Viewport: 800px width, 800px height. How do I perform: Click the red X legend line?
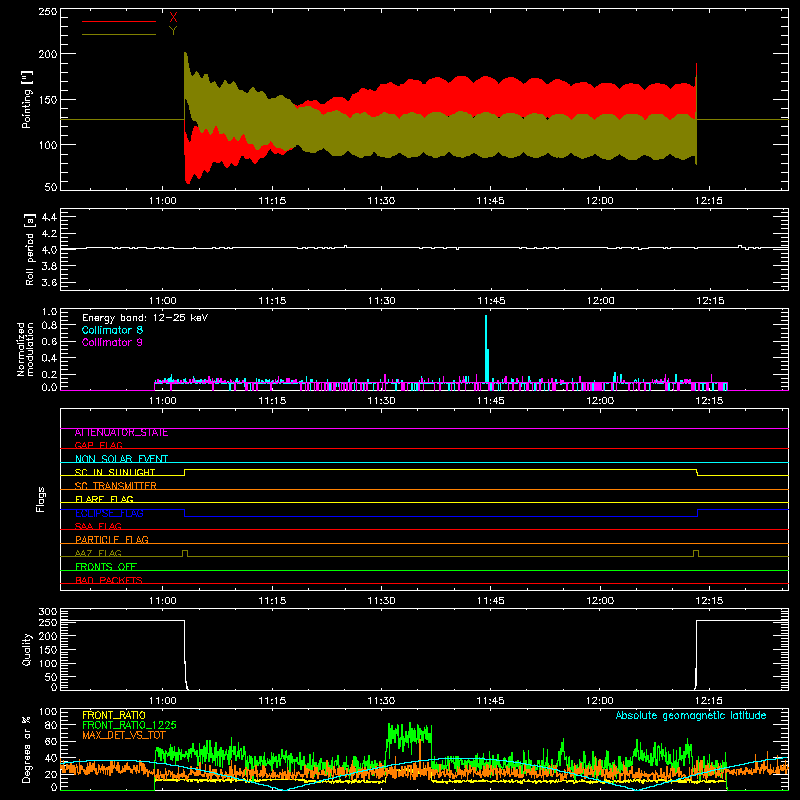tap(119, 21)
